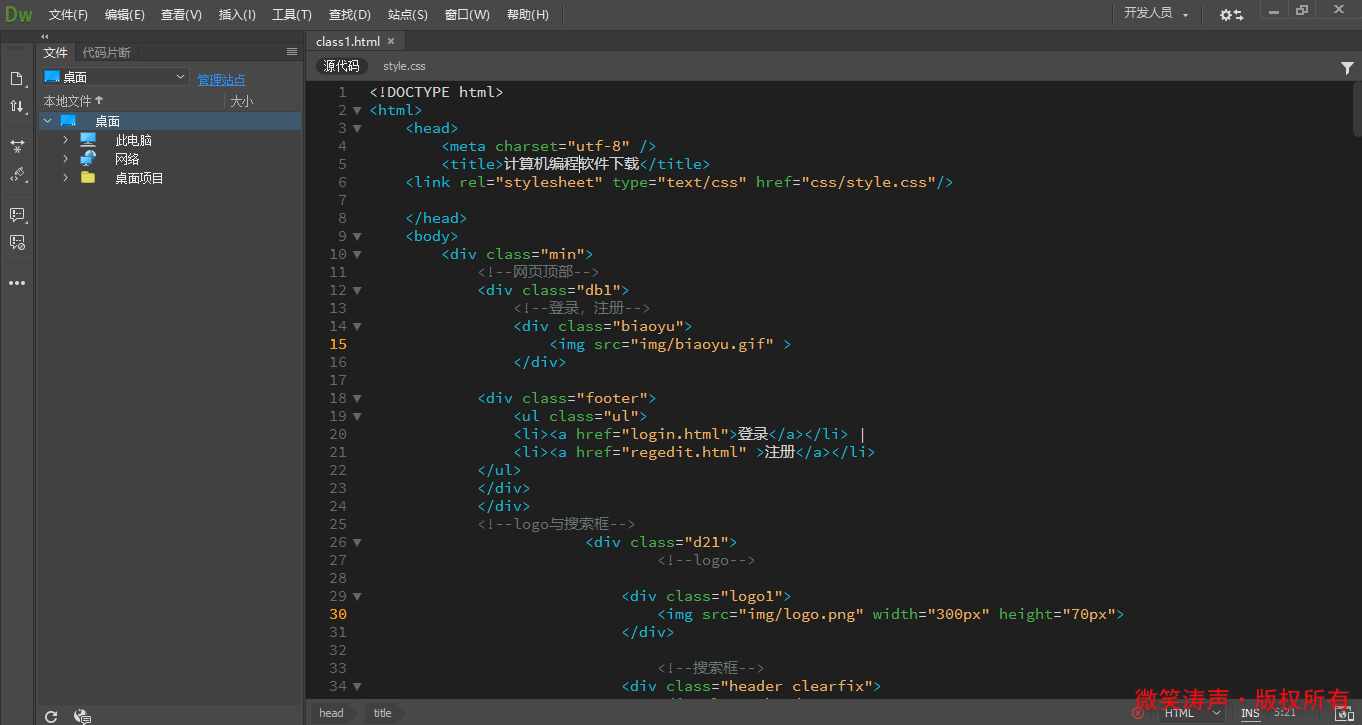Collapse the footer div on line 18
1362x725 pixels.
[357, 398]
